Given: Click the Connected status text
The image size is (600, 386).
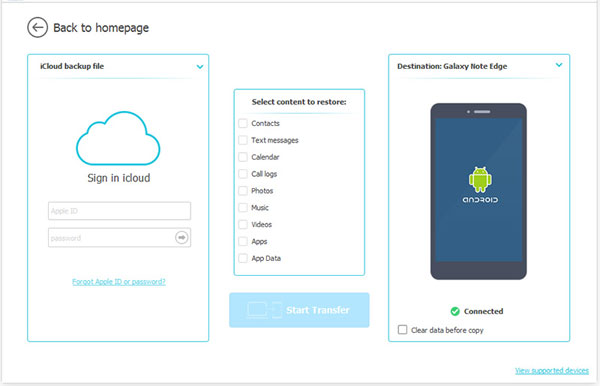Looking at the screenshot, I should [483, 311].
